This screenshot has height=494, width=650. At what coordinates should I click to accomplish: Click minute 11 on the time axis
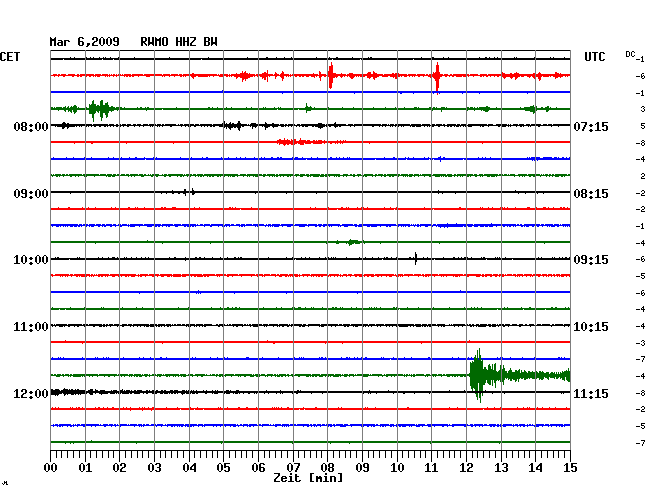(431, 468)
